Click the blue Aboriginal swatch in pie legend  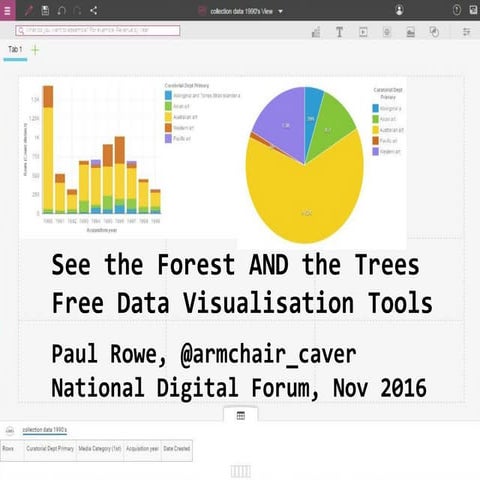pos(376,108)
